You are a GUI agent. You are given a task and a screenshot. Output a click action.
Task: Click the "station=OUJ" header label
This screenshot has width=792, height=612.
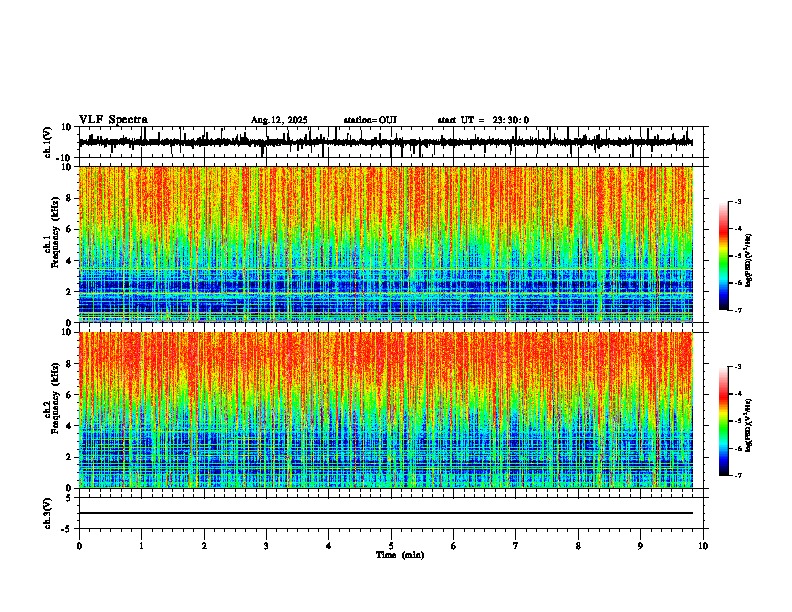tap(370, 120)
